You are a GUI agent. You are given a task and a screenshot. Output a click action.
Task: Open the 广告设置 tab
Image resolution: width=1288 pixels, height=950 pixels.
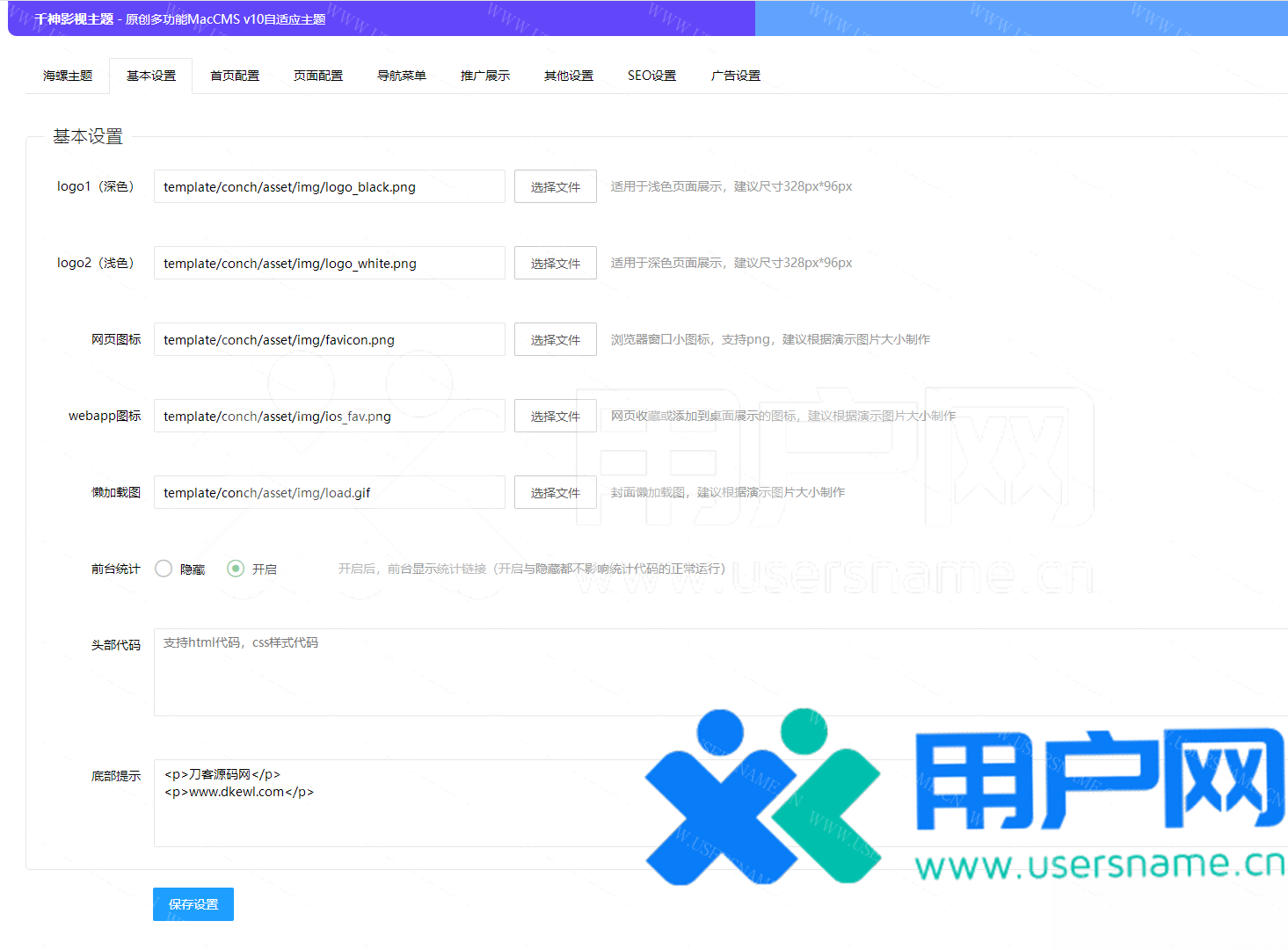pos(735,76)
